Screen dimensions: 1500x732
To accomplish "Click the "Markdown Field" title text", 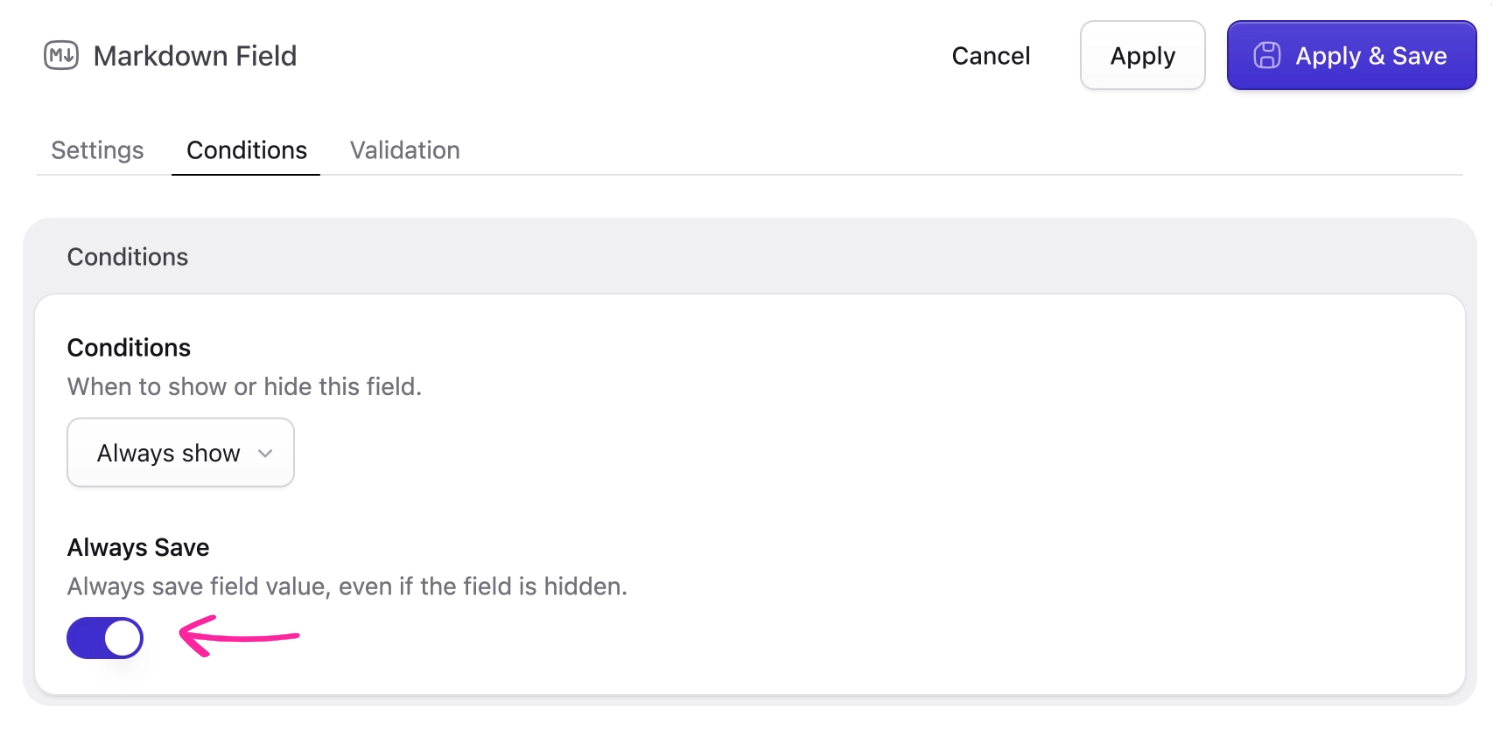I will click(x=195, y=56).
